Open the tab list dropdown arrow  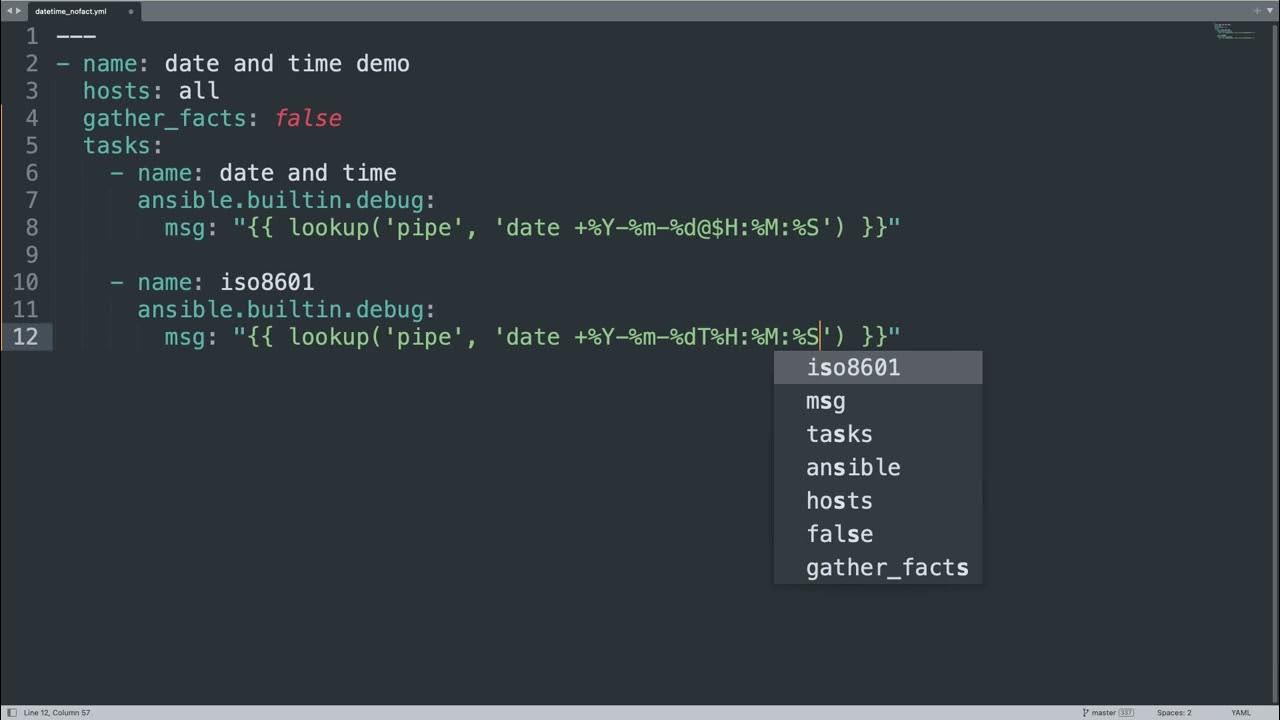click(x=1270, y=11)
